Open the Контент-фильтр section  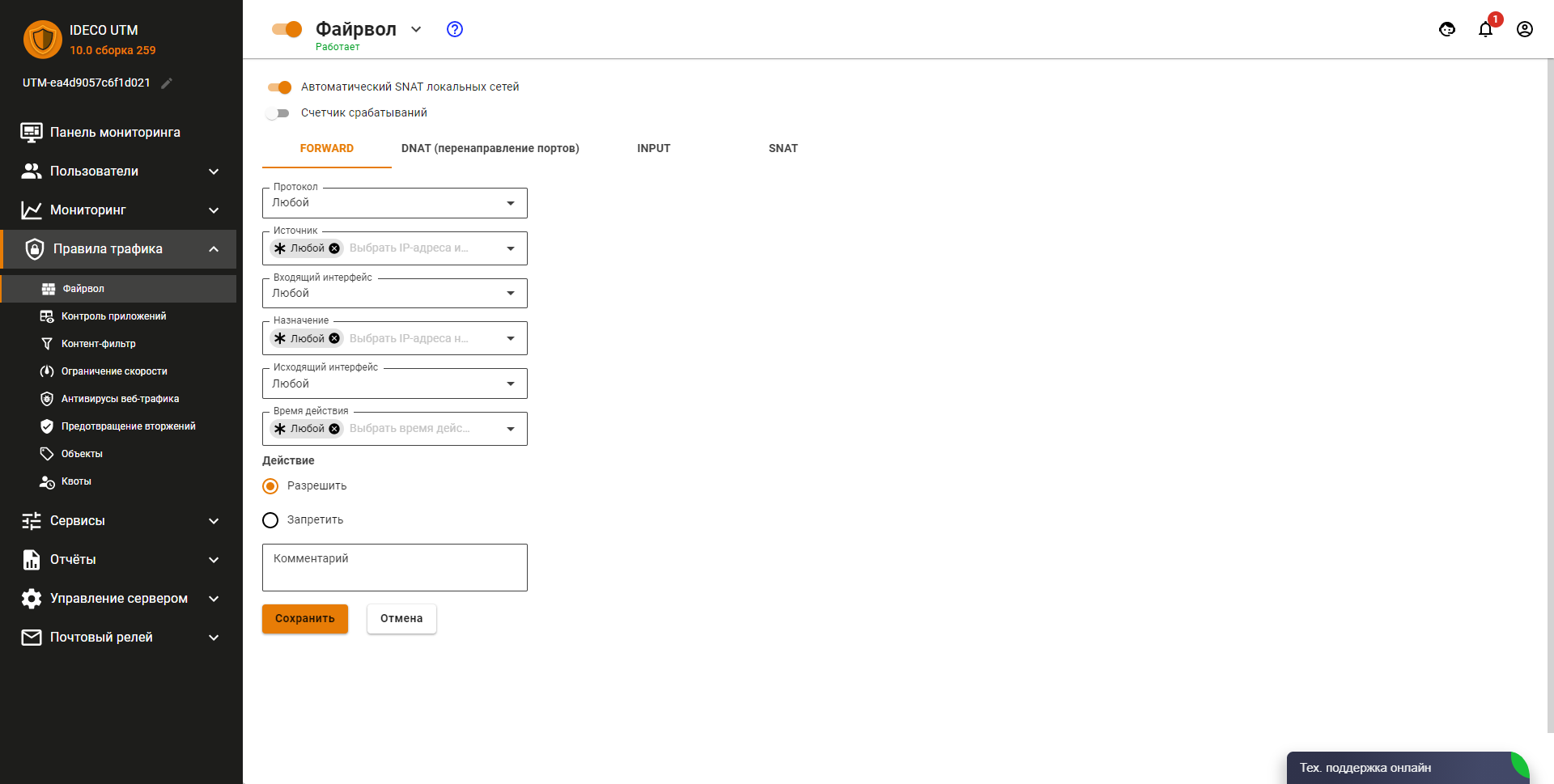click(x=99, y=344)
